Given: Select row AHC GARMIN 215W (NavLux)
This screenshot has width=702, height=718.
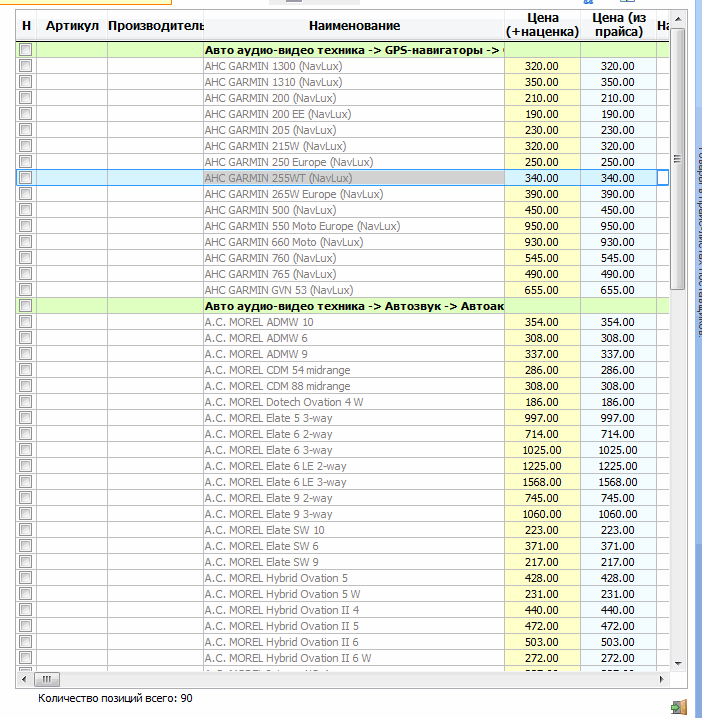Looking at the screenshot, I should coord(343,146).
